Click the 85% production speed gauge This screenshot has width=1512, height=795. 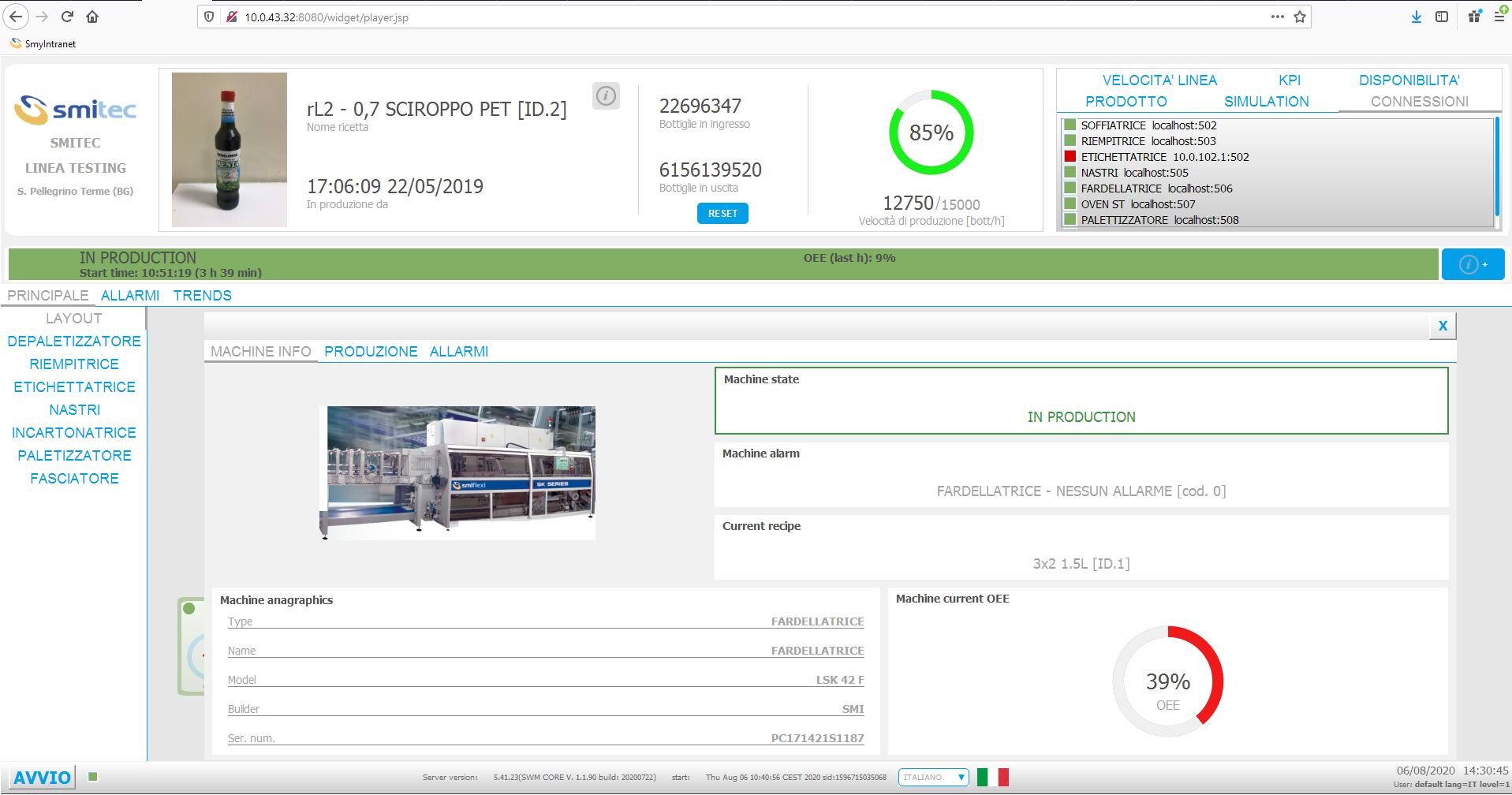point(931,132)
